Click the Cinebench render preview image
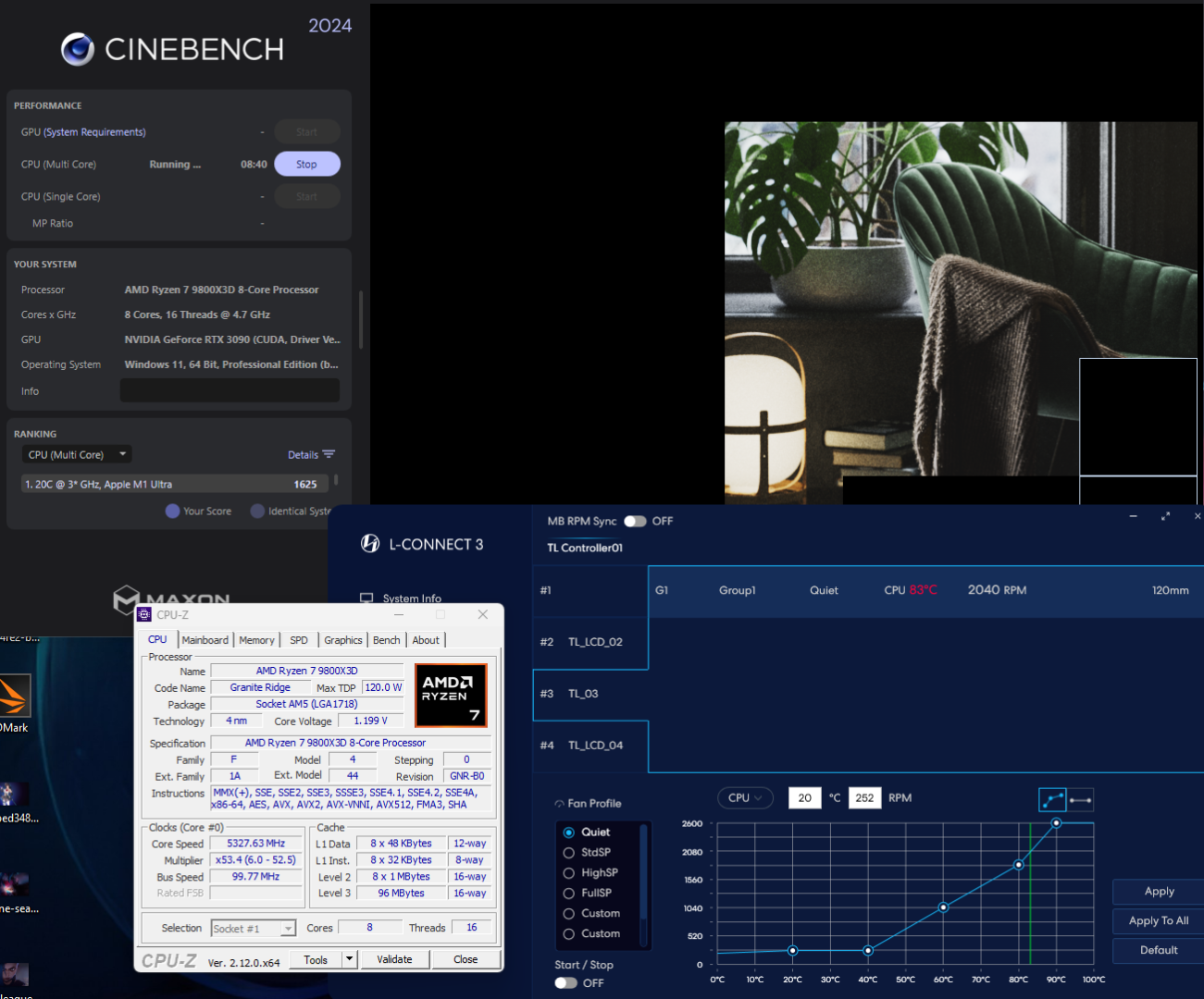The height and width of the screenshot is (999, 1204). click(961, 313)
